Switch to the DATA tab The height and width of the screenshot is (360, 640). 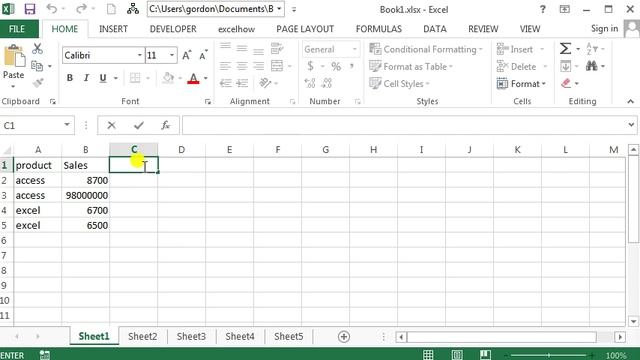coord(435,29)
